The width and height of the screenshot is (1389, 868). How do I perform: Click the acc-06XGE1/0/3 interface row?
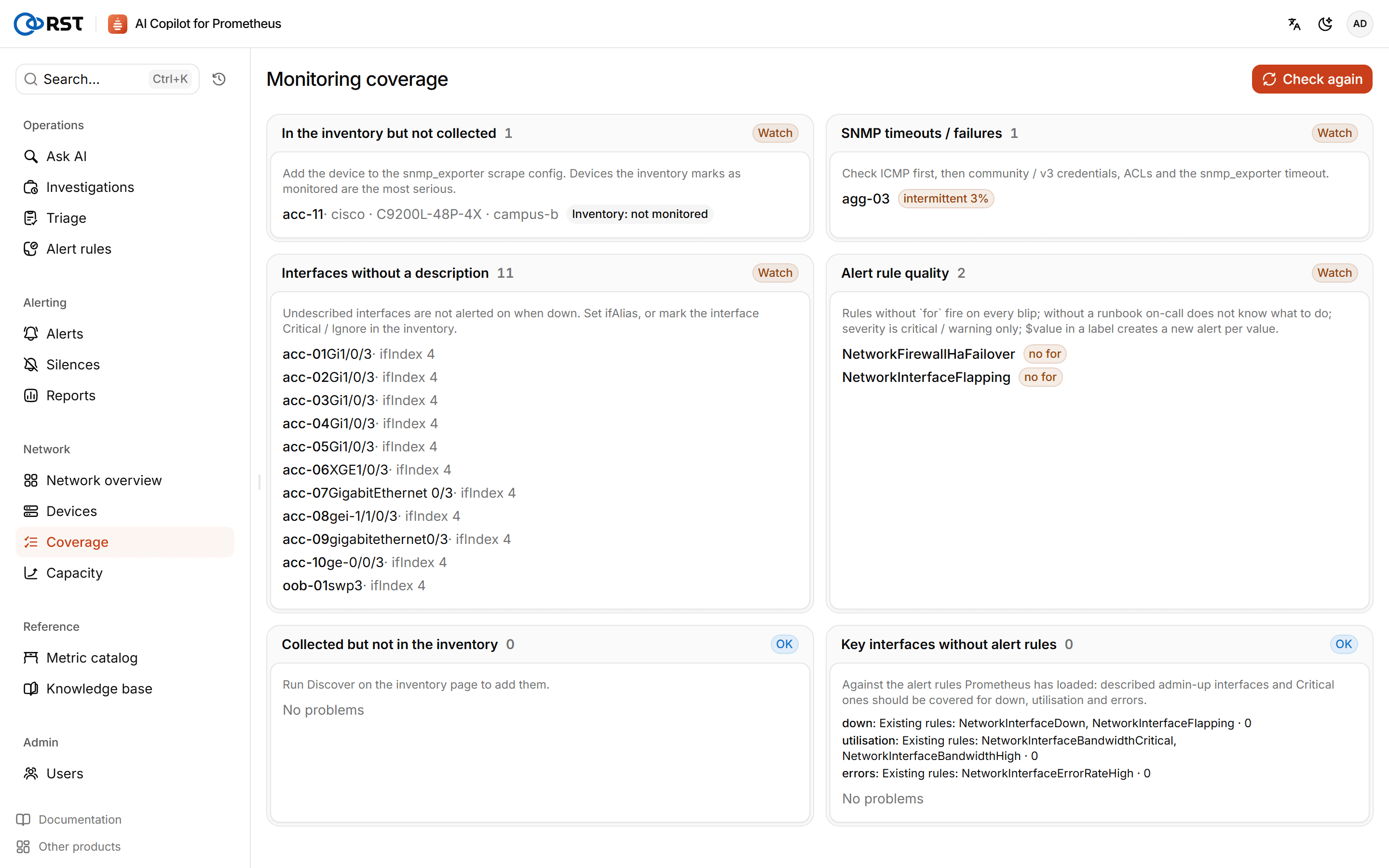point(367,470)
